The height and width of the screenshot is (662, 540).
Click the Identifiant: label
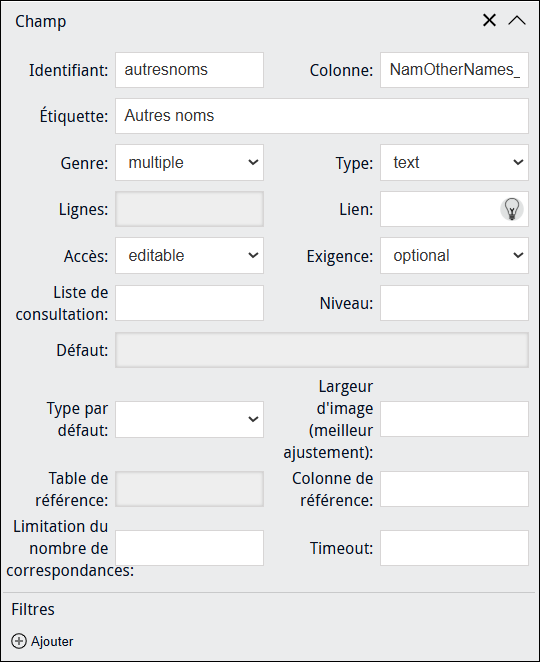[68, 70]
